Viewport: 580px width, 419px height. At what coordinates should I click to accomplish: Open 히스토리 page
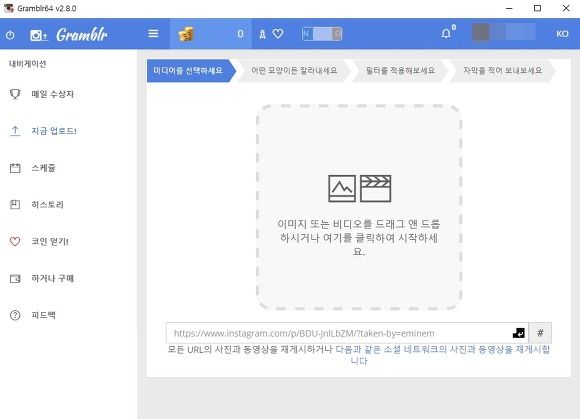tap(48, 205)
